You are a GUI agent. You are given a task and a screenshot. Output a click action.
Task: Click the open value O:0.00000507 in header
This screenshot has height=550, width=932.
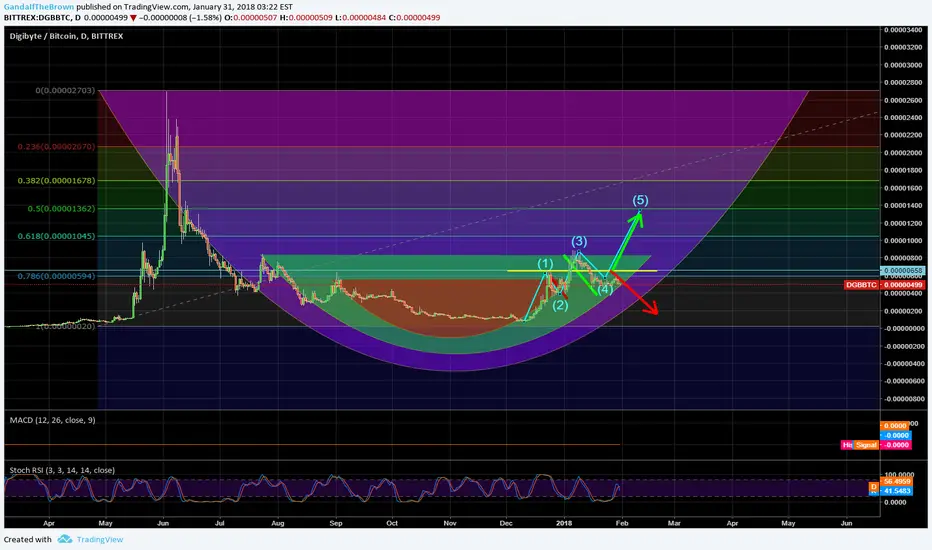pos(250,18)
